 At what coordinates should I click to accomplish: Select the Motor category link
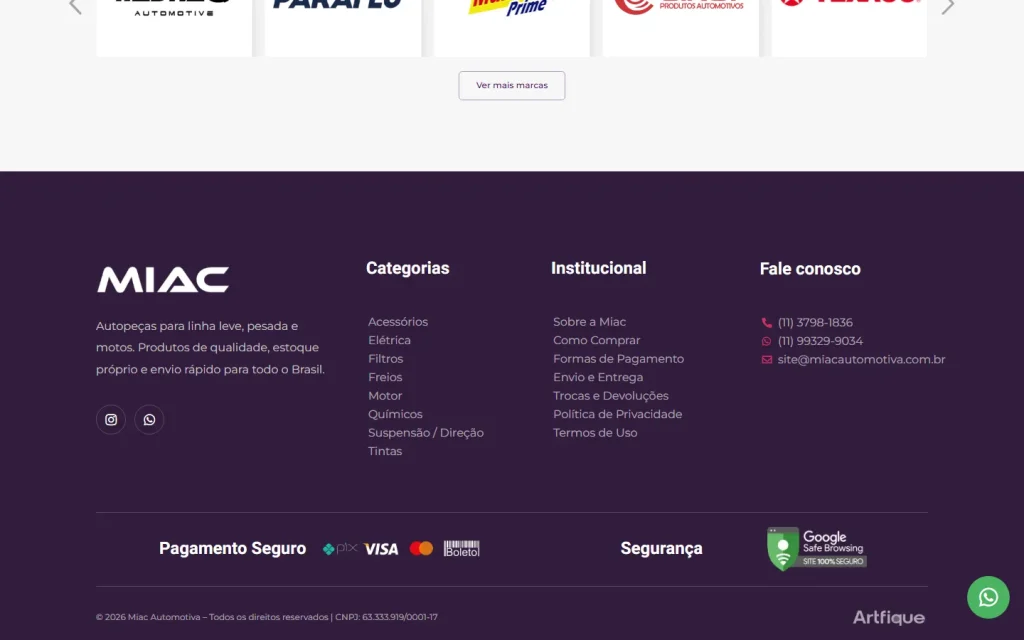tap(385, 396)
